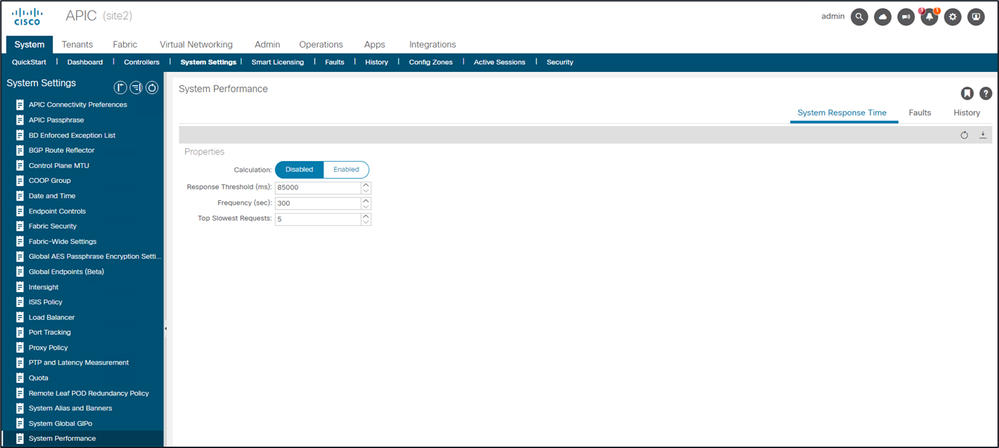The width and height of the screenshot is (999, 448).
Task: Open help via the question mark icon
Action: [x=986, y=94]
